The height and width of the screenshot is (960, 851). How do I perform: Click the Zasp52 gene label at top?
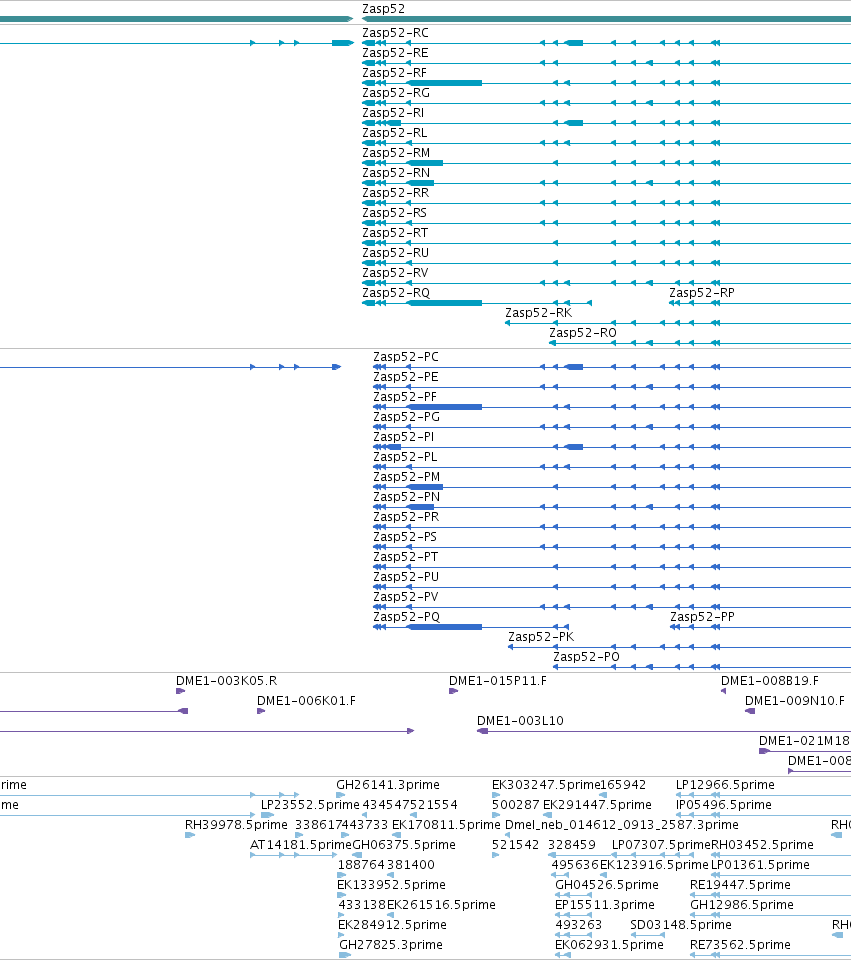coord(383,9)
